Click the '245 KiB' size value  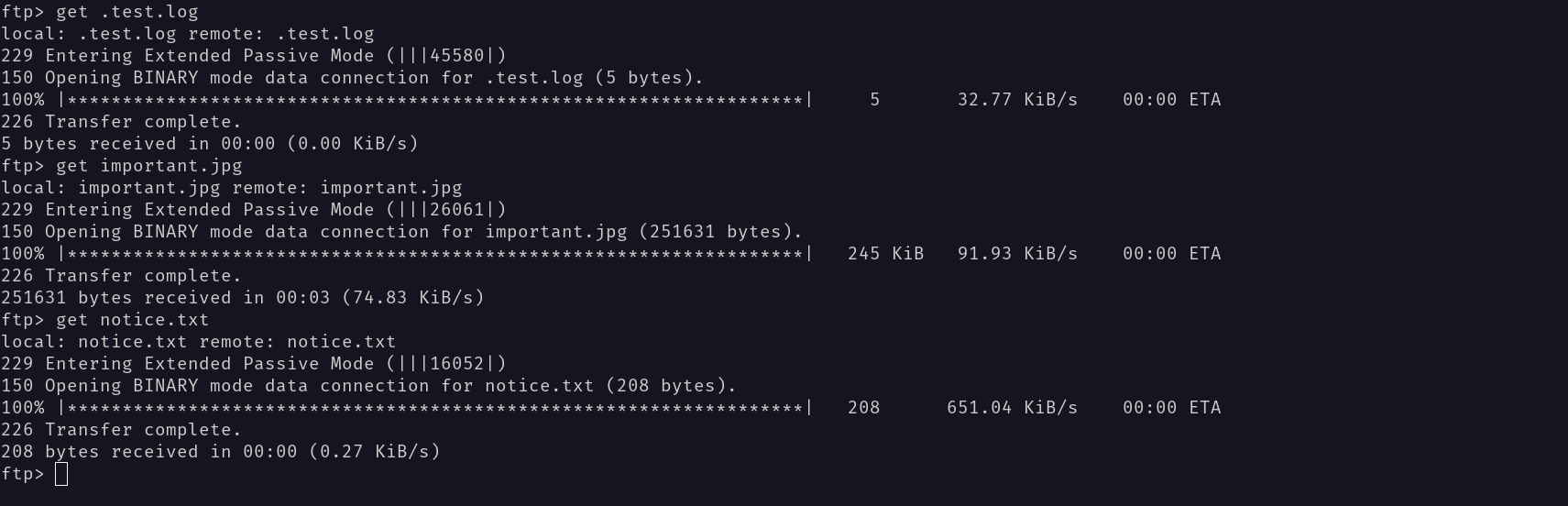[x=885, y=254]
